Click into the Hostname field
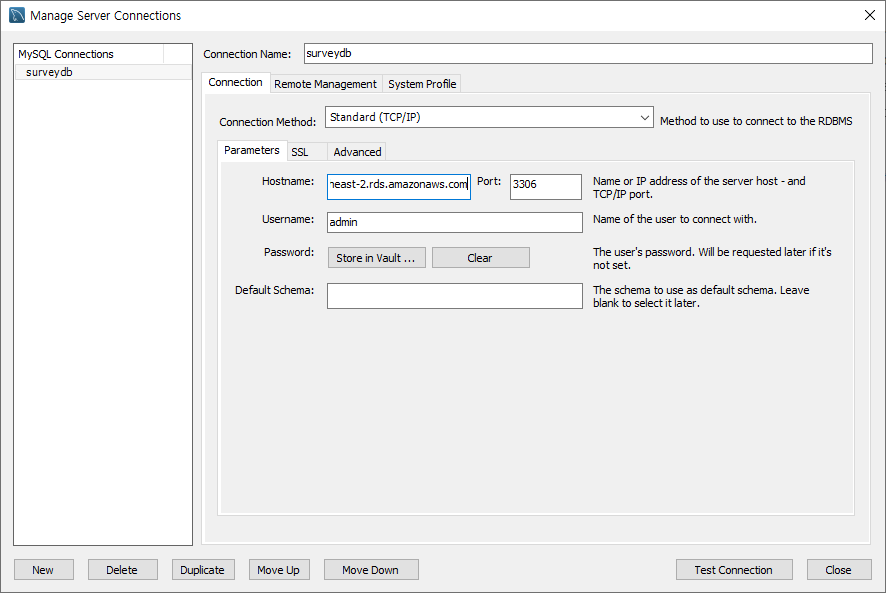Screen dimensions: 886x593 (x=399, y=187)
